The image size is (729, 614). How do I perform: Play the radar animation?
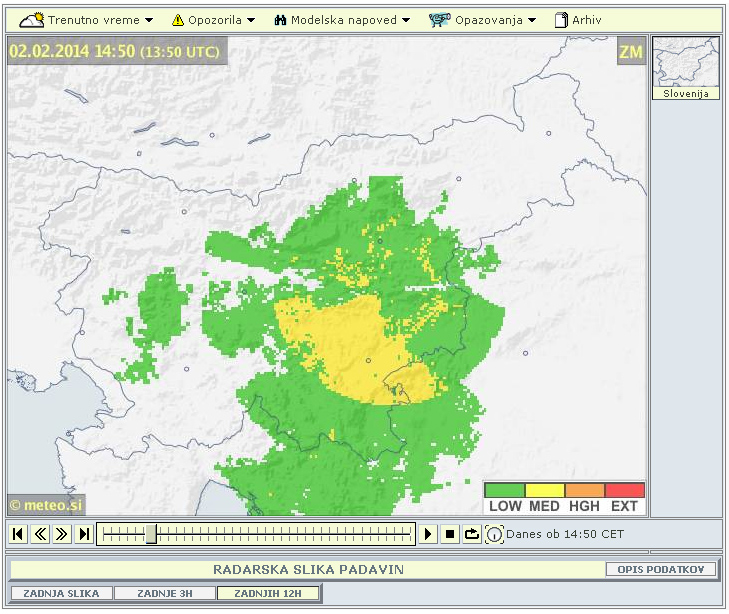point(428,534)
